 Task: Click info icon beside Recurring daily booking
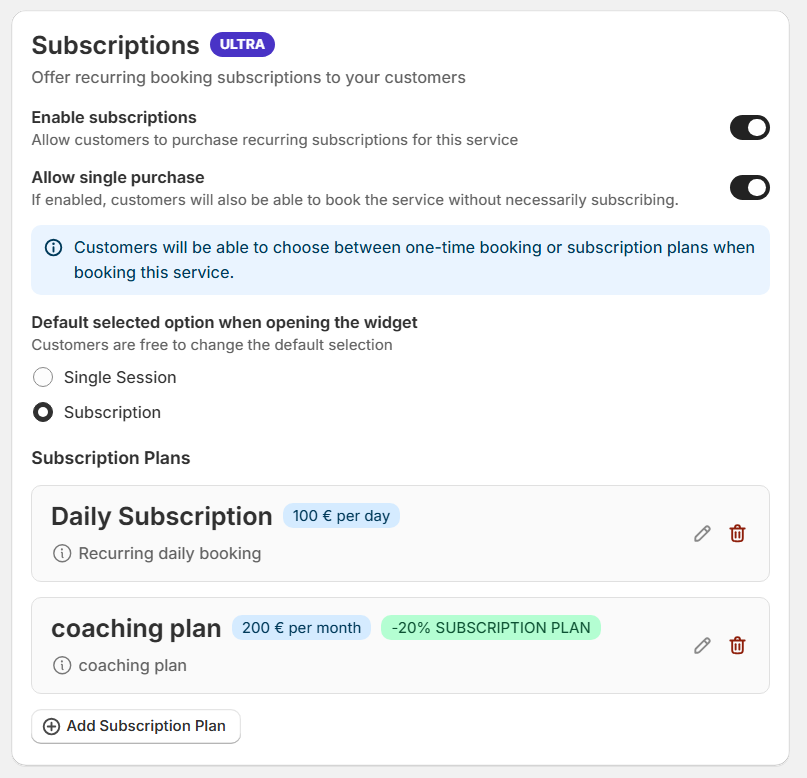pyautogui.click(x=62, y=553)
